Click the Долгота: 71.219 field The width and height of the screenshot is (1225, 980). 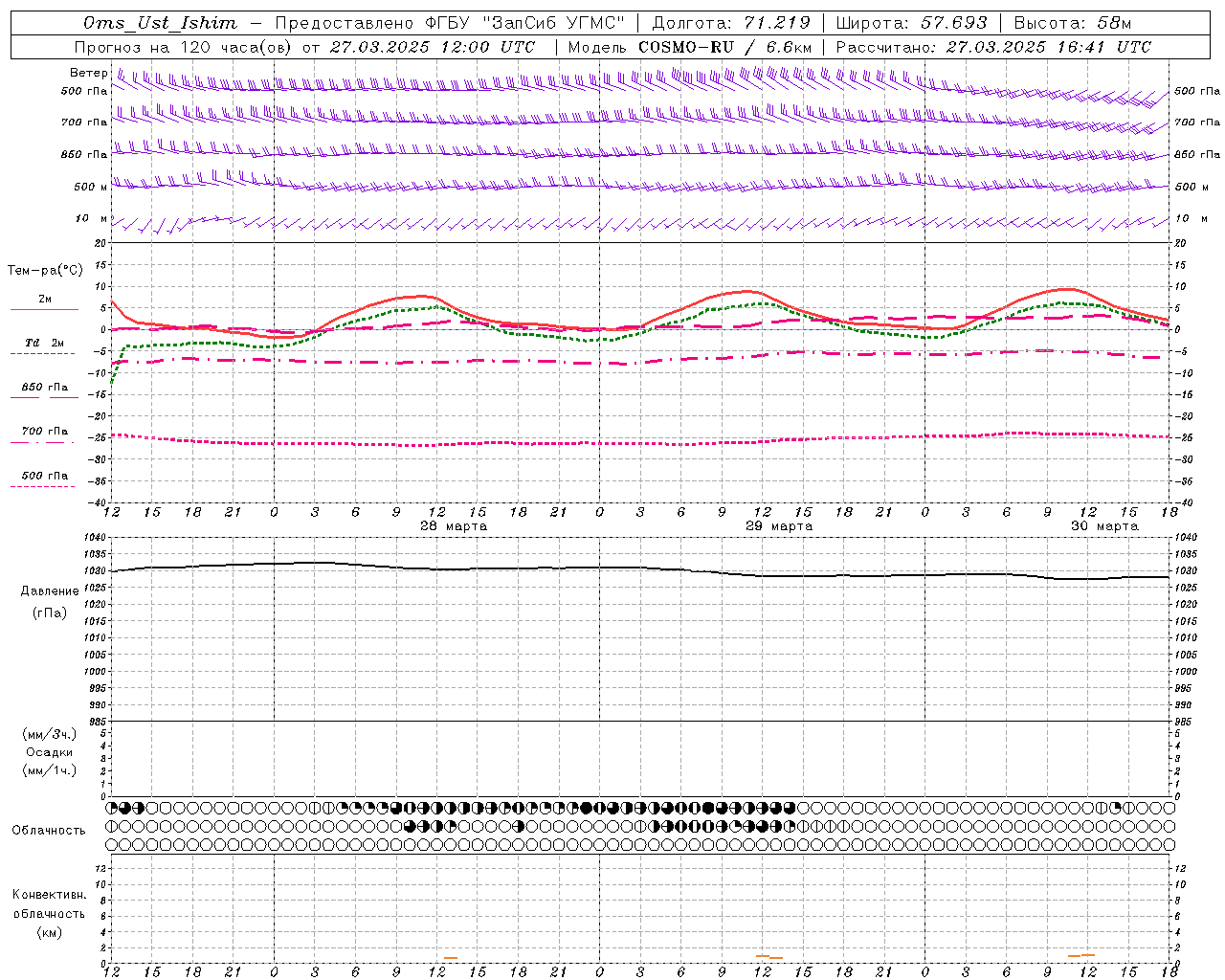tap(731, 23)
